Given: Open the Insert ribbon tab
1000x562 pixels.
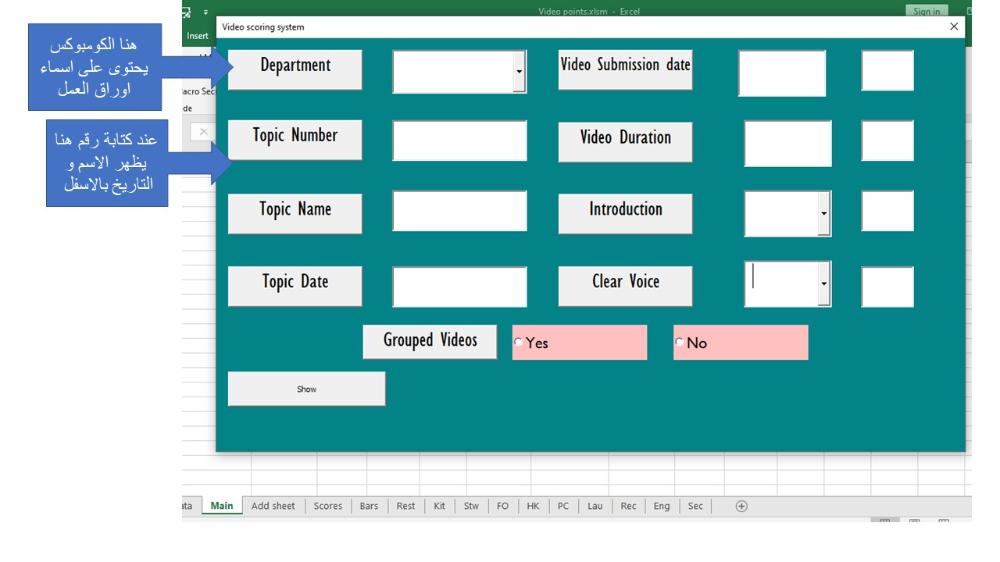Looking at the screenshot, I should [x=198, y=35].
